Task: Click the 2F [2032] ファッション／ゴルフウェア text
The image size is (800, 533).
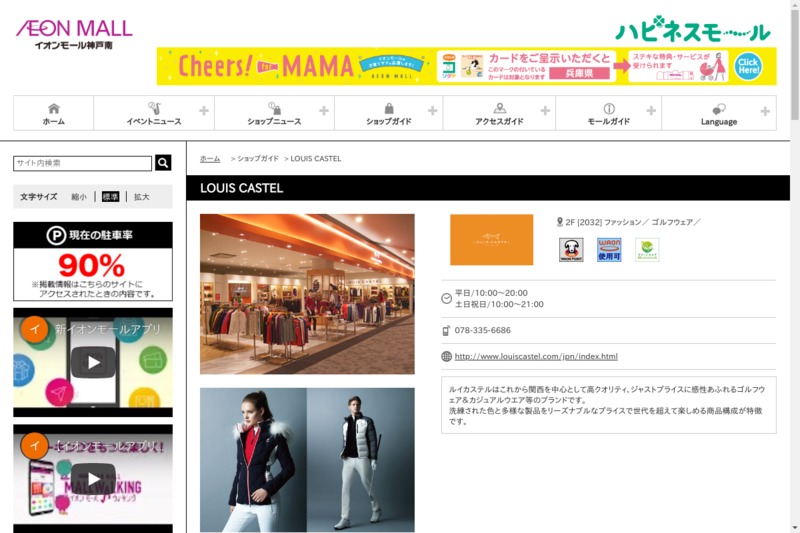Action: [x=633, y=222]
